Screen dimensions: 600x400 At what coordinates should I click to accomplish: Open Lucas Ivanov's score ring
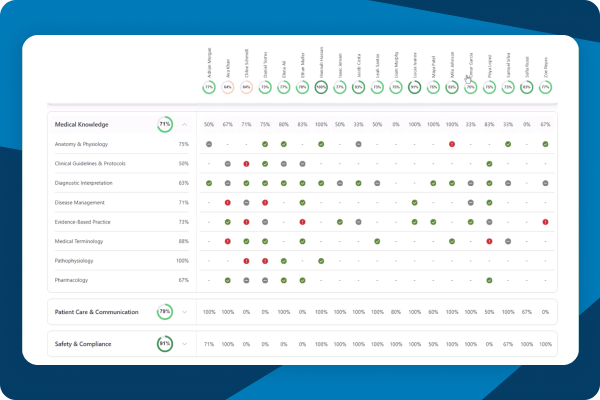click(414, 87)
